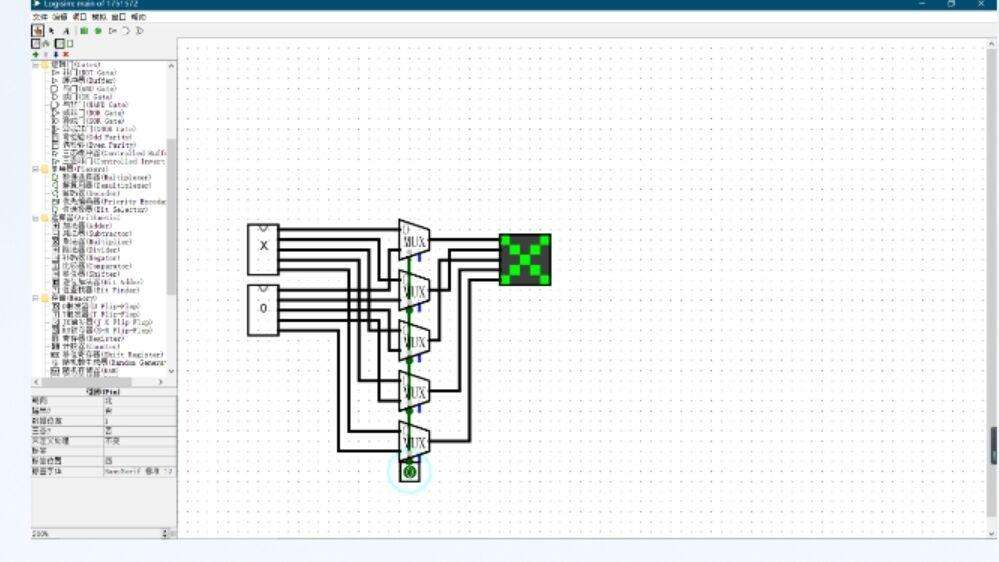This screenshot has height=562, width=999.
Task: Click the zoom stepper next to 200%
Action: 167,534
